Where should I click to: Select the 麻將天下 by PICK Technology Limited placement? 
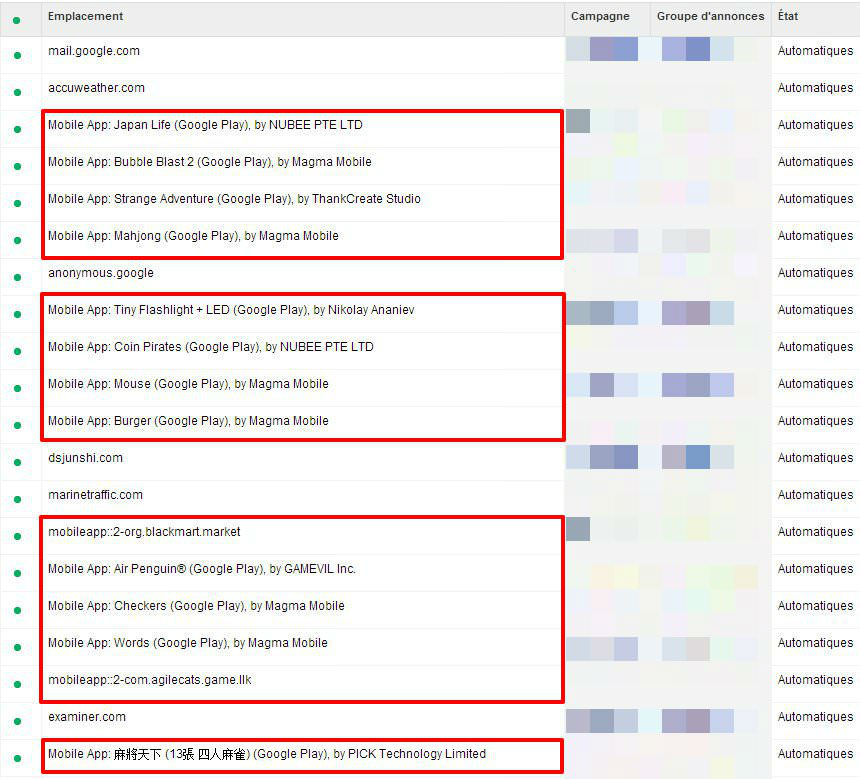(267, 754)
